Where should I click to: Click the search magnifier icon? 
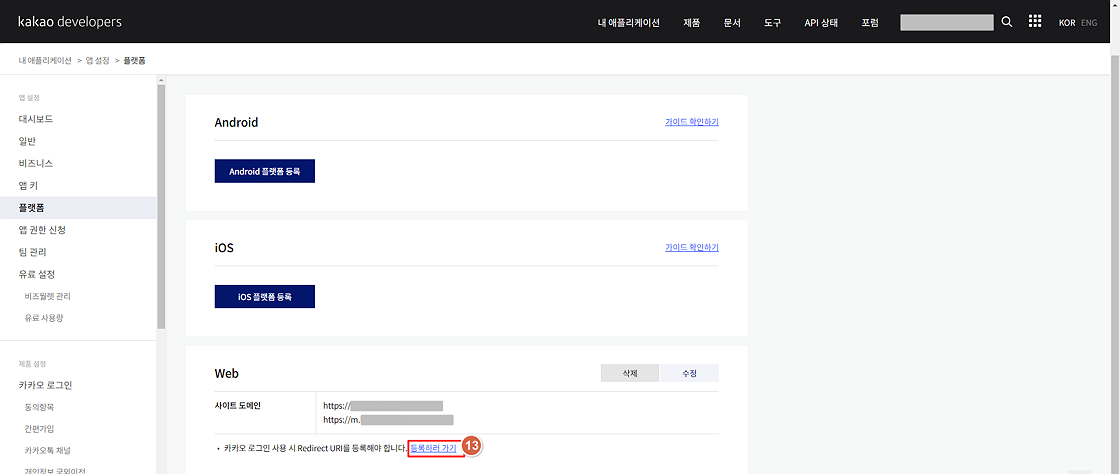(1006, 22)
